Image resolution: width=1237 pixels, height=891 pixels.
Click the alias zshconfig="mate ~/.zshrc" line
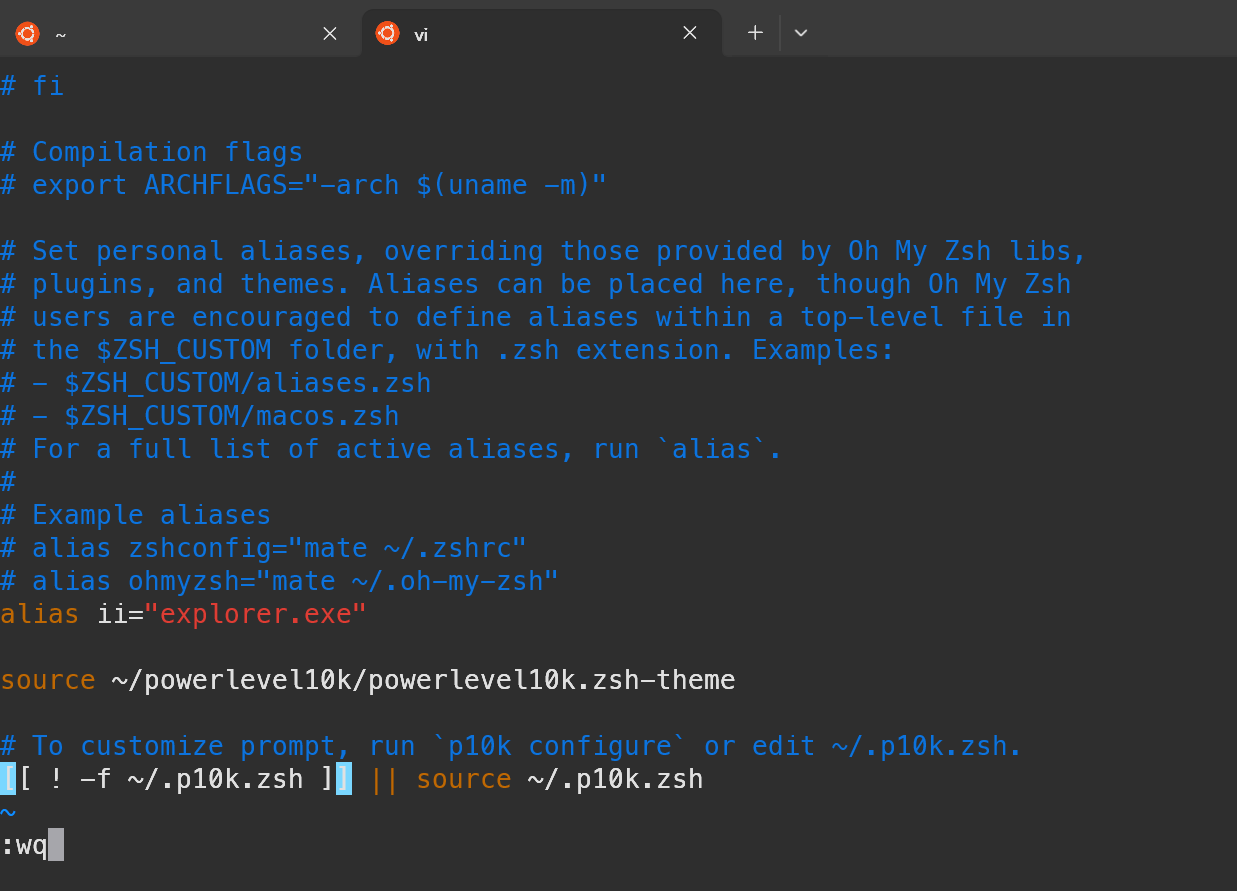point(264,548)
